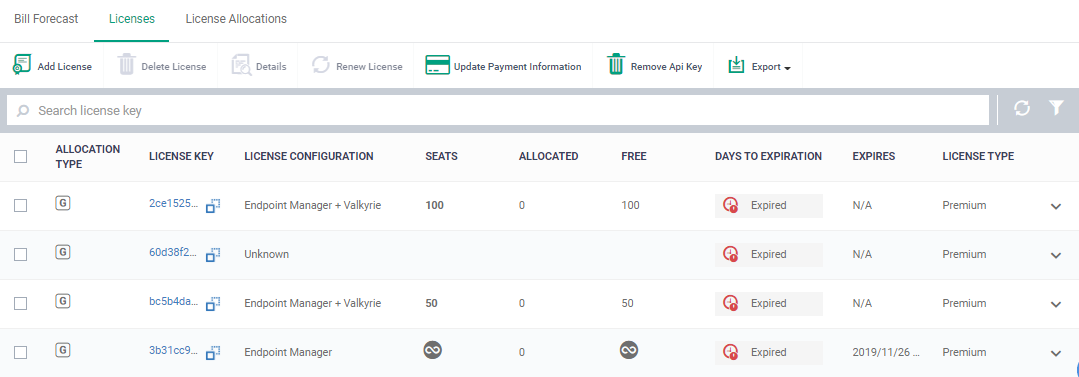The width and height of the screenshot is (1079, 377).
Task: Click the Search license key field
Action: click(x=498, y=110)
